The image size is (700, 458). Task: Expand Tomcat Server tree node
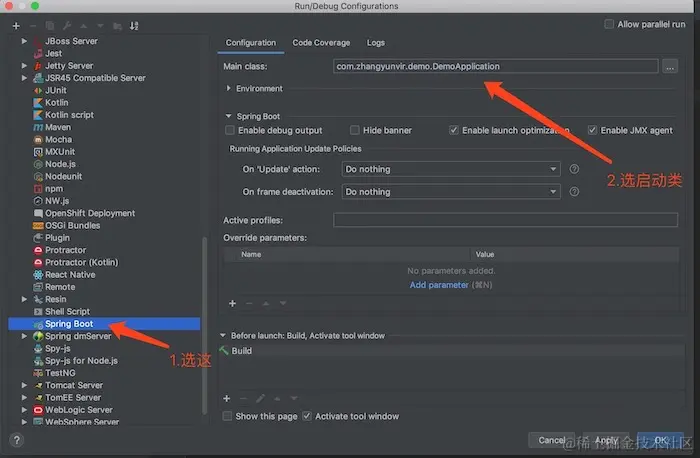pyautogui.click(x=24, y=385)
